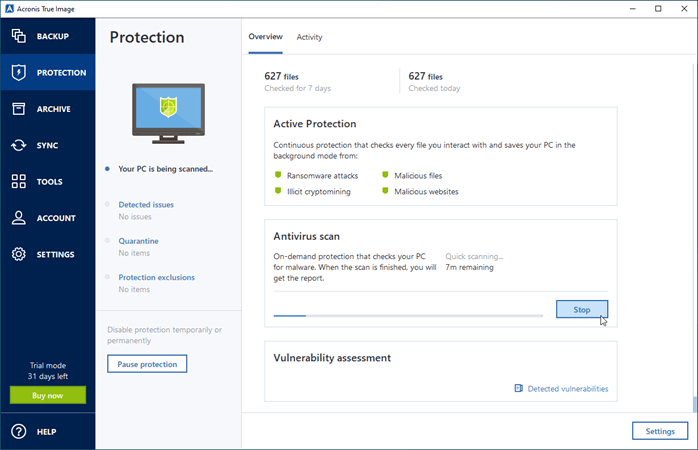Open the Detected vulnerabilities link
698x450 pixels.
click(x=568, y=389)
